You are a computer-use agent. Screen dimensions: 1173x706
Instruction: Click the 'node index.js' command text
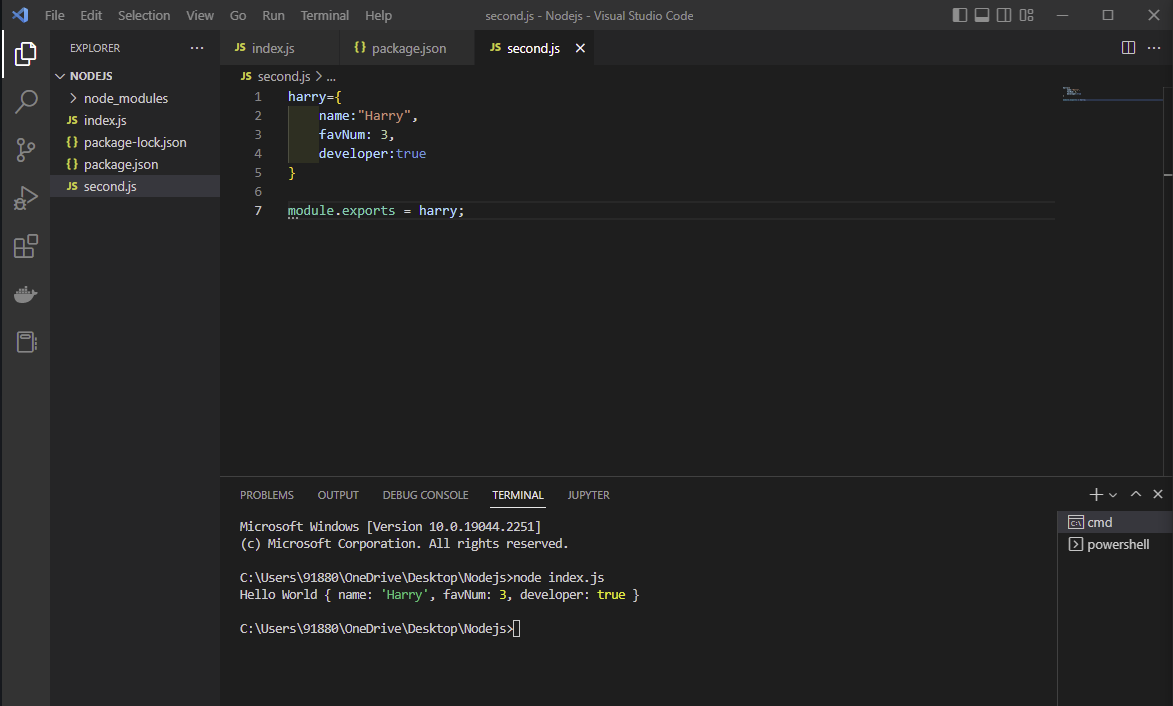coord(559,578)
